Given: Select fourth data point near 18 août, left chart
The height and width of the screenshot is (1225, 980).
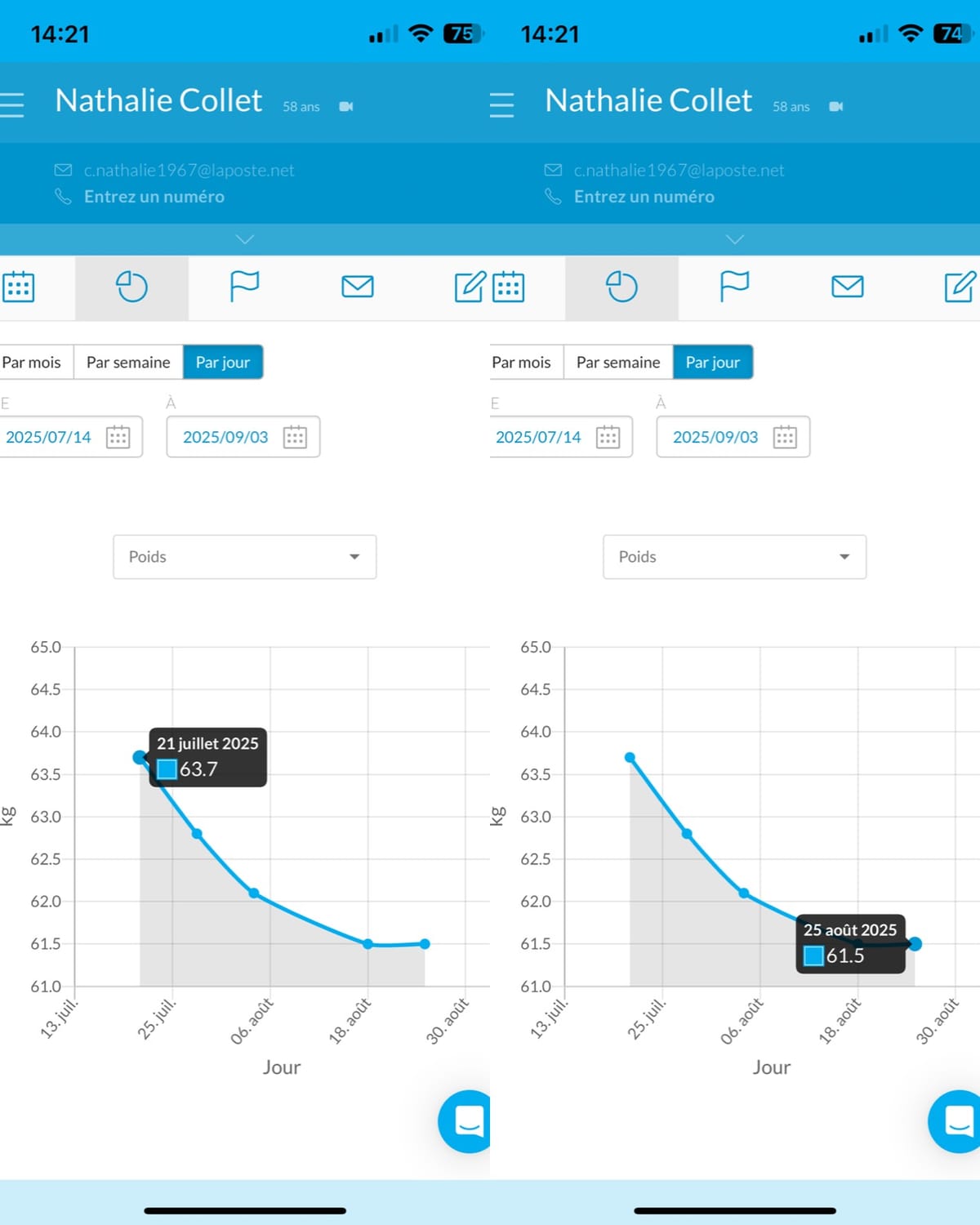Looking at the screenshot, I should 368,944.
